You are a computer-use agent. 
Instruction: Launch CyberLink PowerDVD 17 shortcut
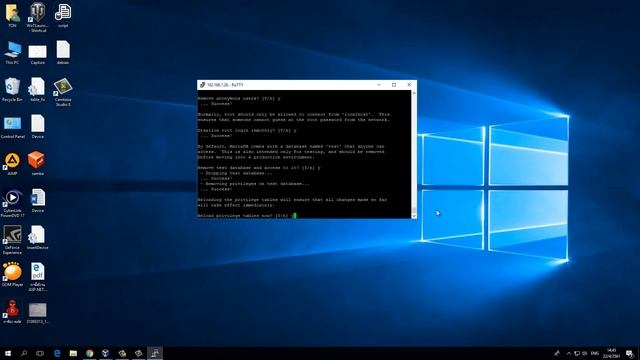[x=12, y=203]
